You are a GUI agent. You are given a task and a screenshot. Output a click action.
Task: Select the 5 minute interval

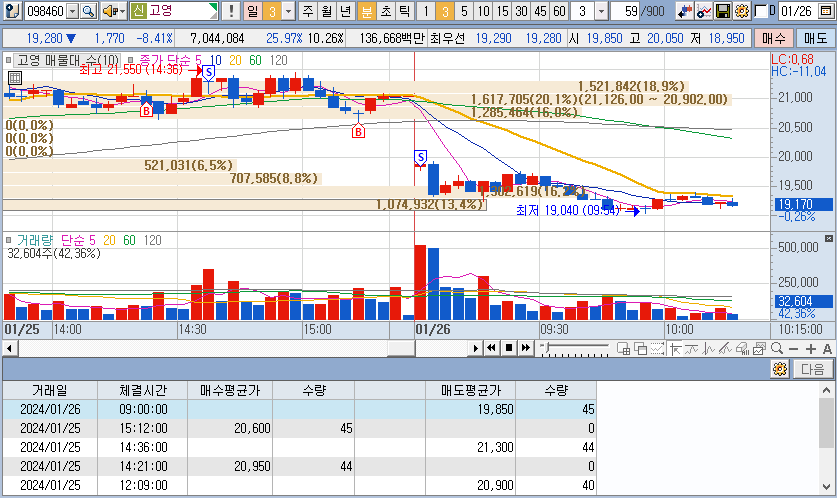[x=464, y=11]
